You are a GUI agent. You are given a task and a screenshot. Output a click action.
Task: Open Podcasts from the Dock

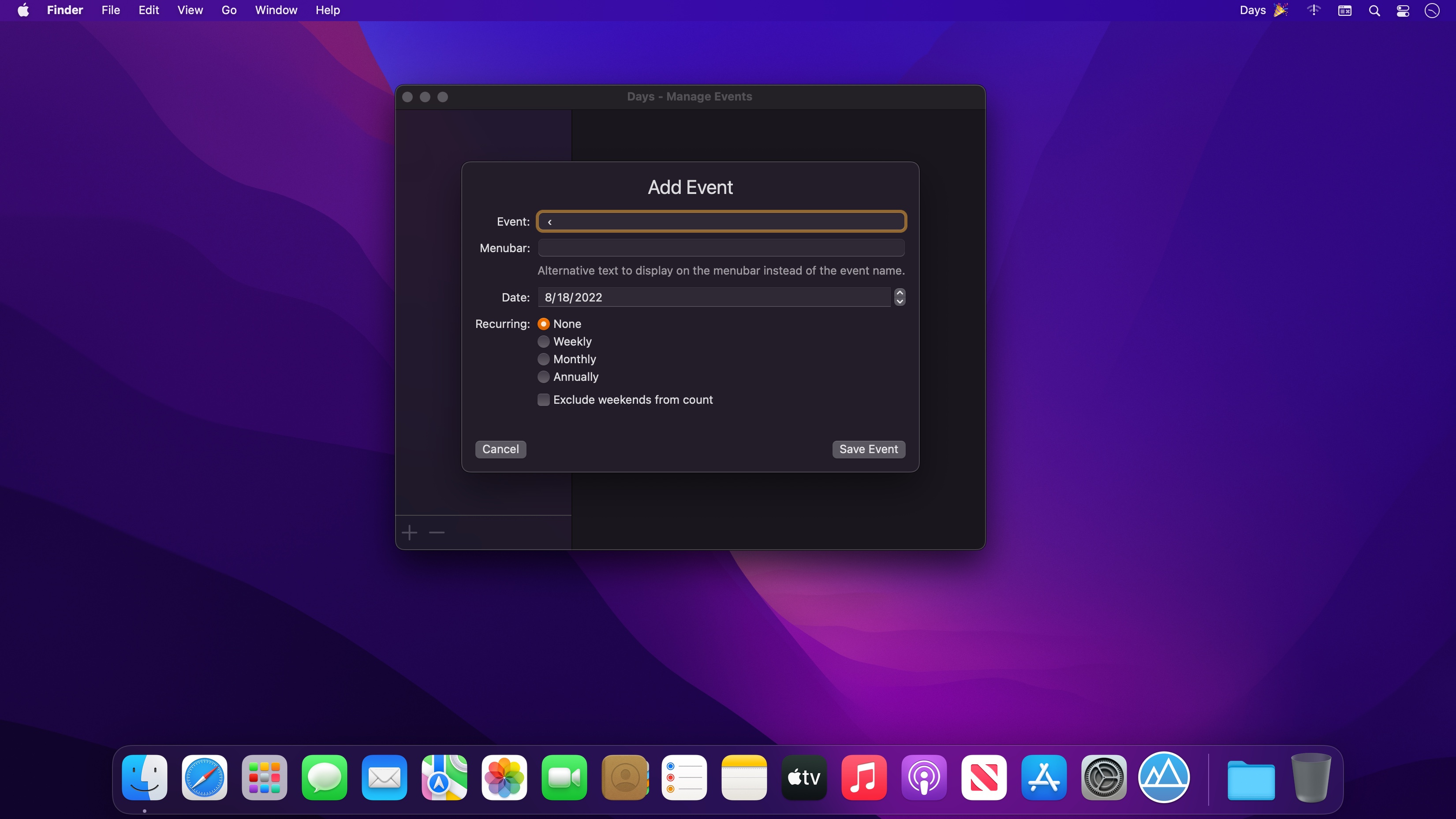coord(924,778)
